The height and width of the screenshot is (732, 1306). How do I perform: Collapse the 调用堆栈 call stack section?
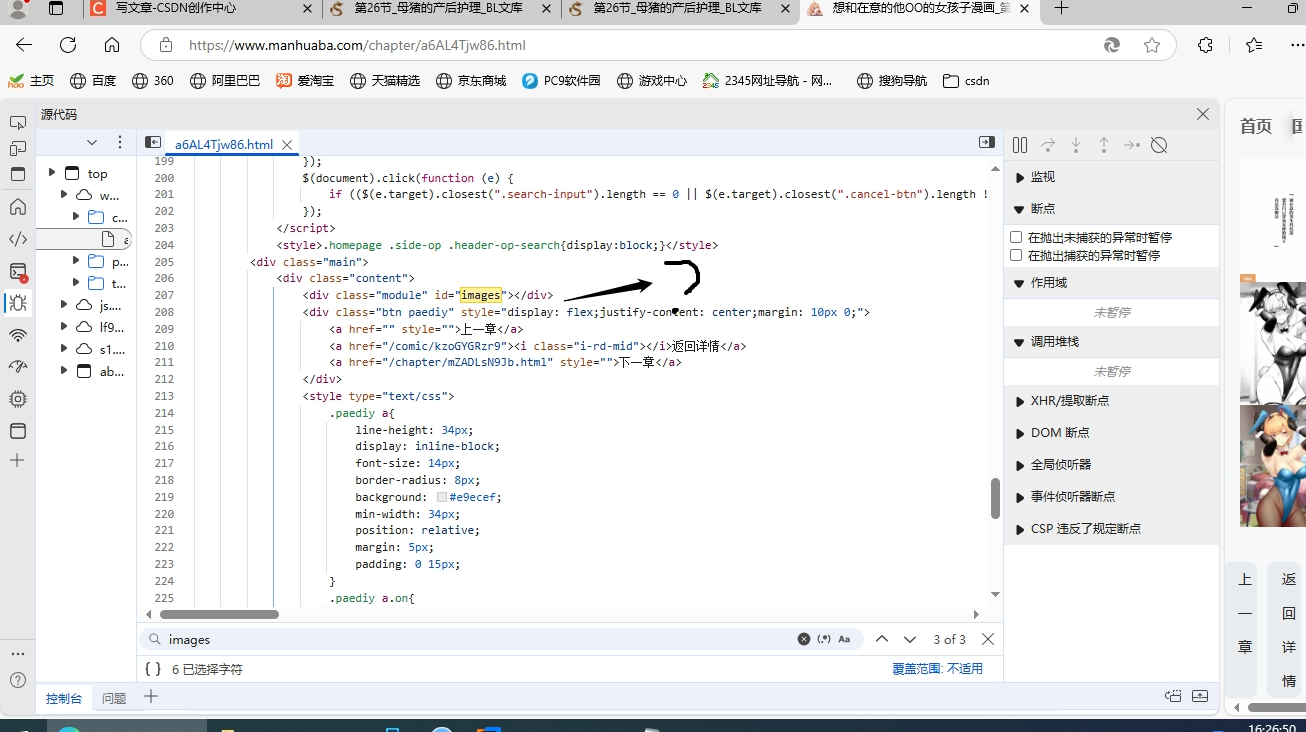point(1112,342)
